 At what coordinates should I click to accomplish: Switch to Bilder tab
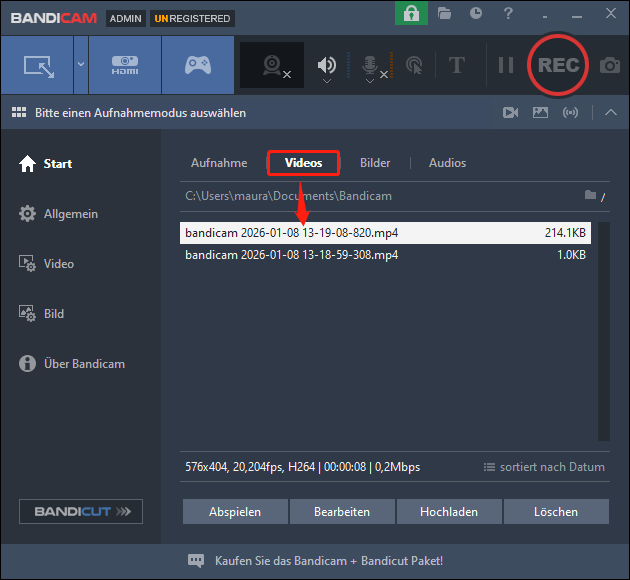point(375,163)
